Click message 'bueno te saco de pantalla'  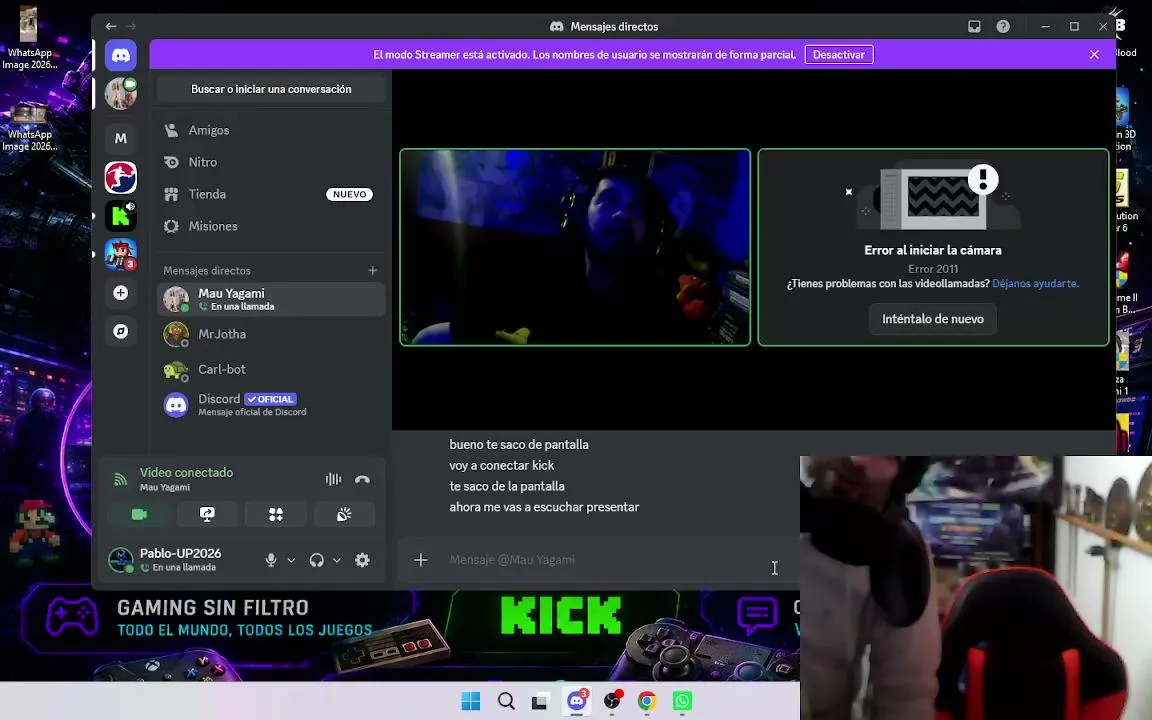coord(519,444)
